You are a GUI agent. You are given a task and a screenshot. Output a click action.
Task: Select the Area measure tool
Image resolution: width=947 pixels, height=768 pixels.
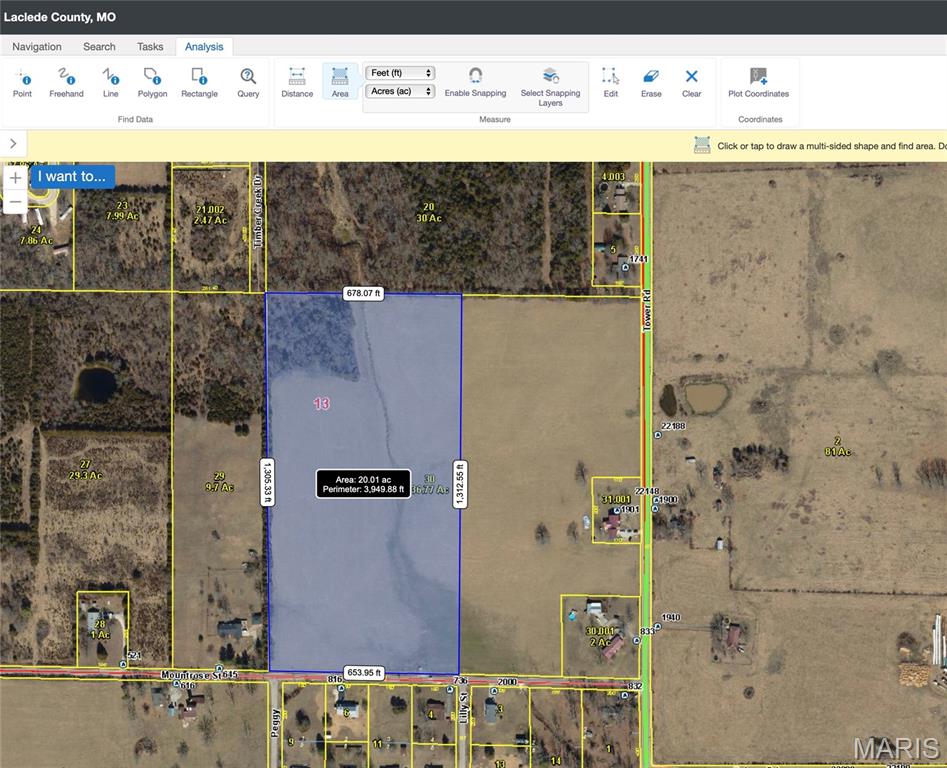point(340,80)
